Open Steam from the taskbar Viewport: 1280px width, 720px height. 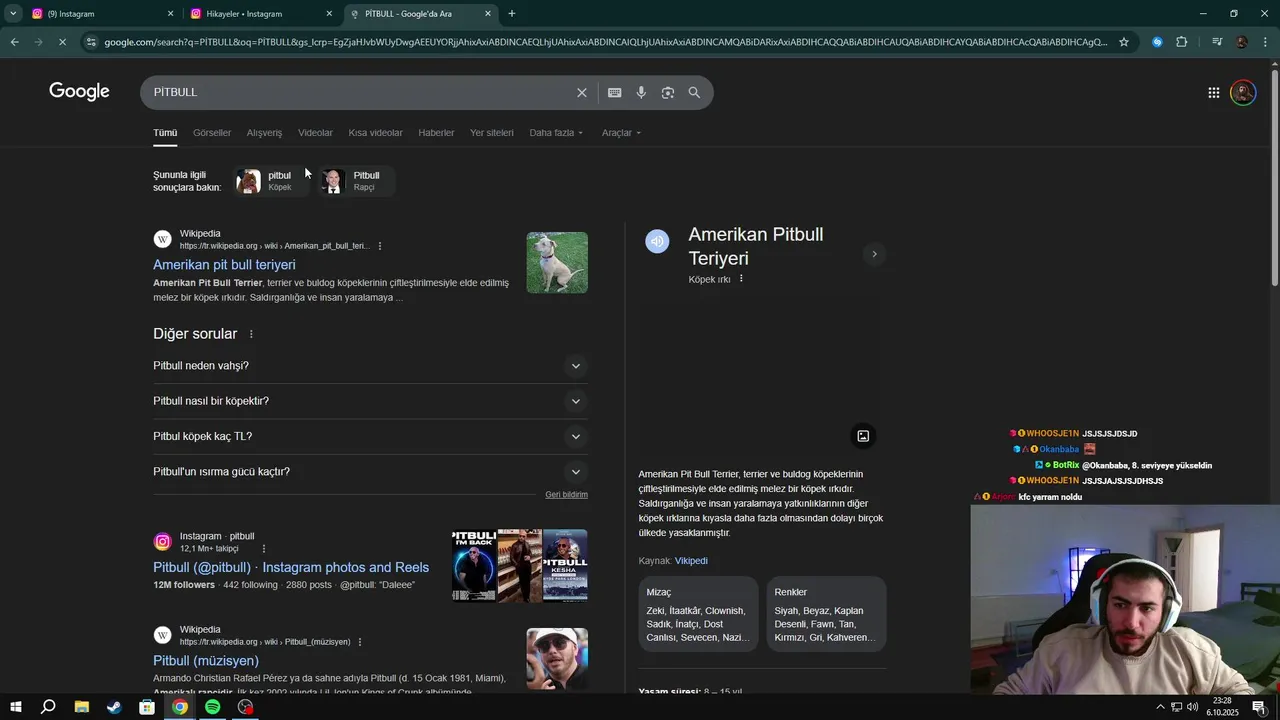coord(114,707)
